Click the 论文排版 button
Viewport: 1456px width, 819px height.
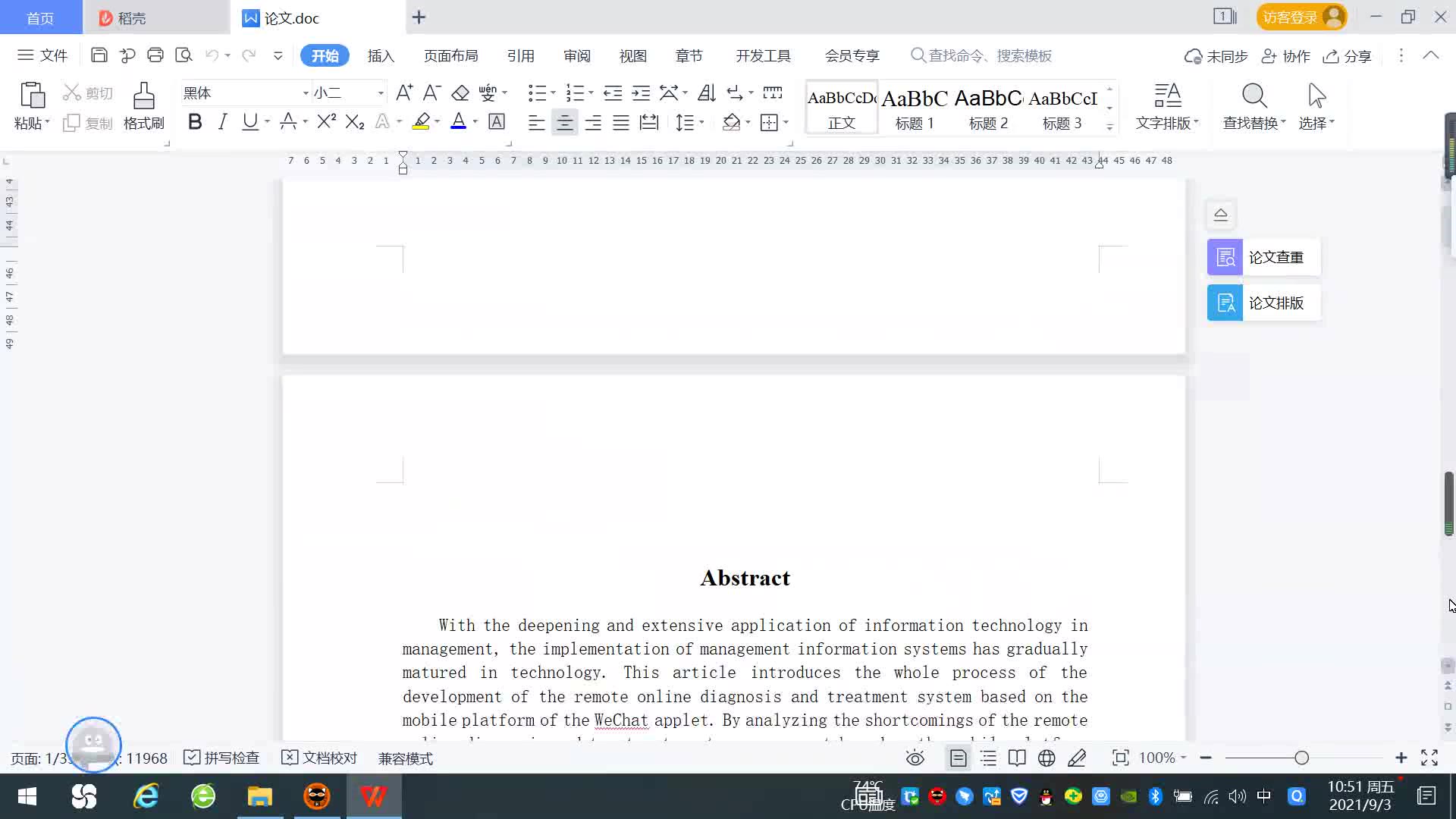[x=1264, y=303]
